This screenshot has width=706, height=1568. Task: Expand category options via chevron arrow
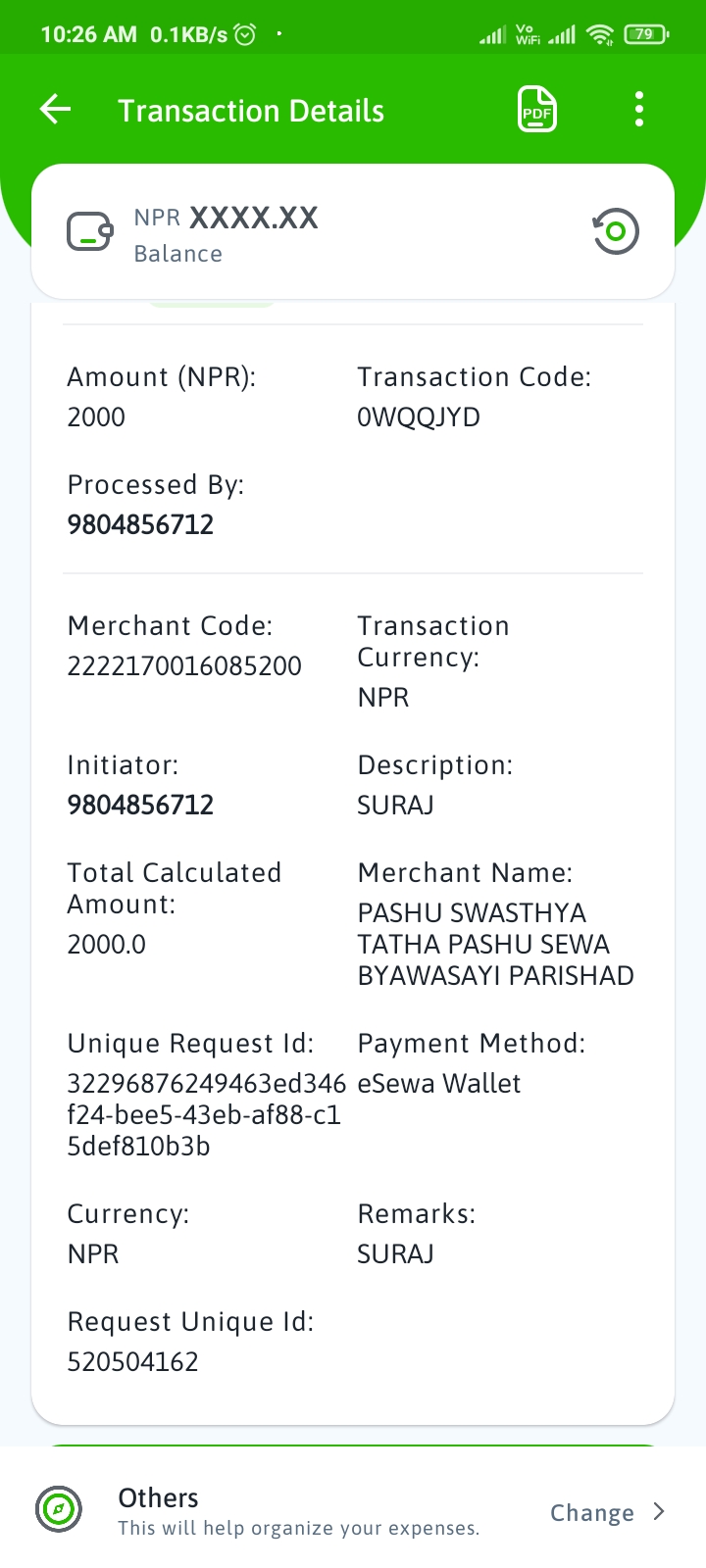[x=659, y=1512]
